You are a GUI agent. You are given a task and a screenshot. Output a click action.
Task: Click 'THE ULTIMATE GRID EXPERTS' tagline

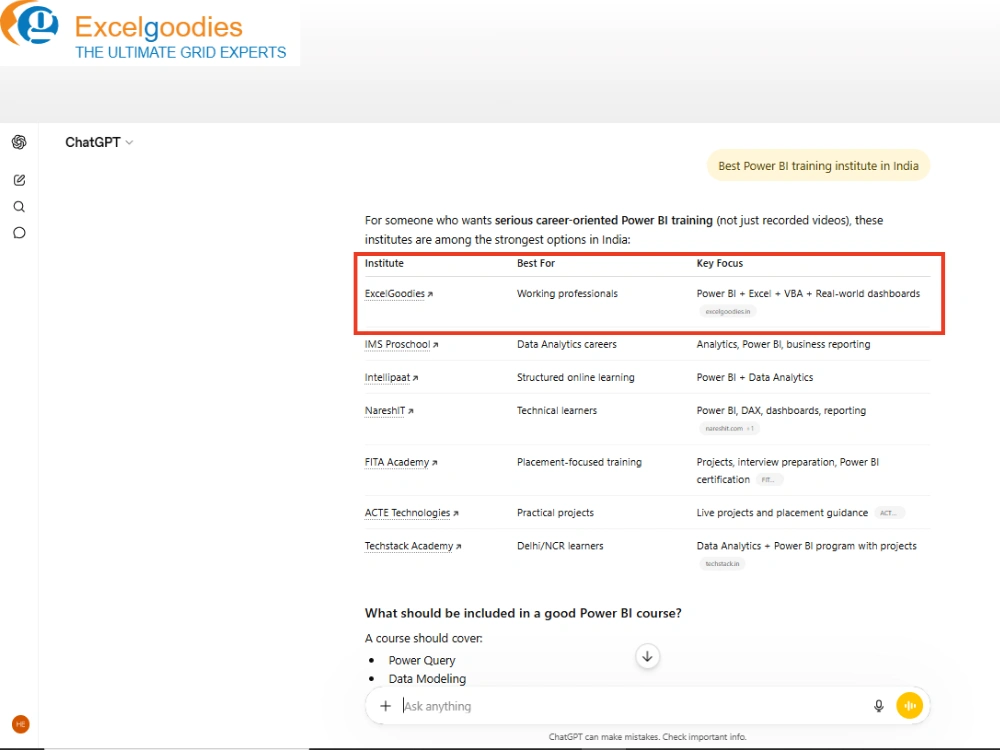[x=180, y=52]
